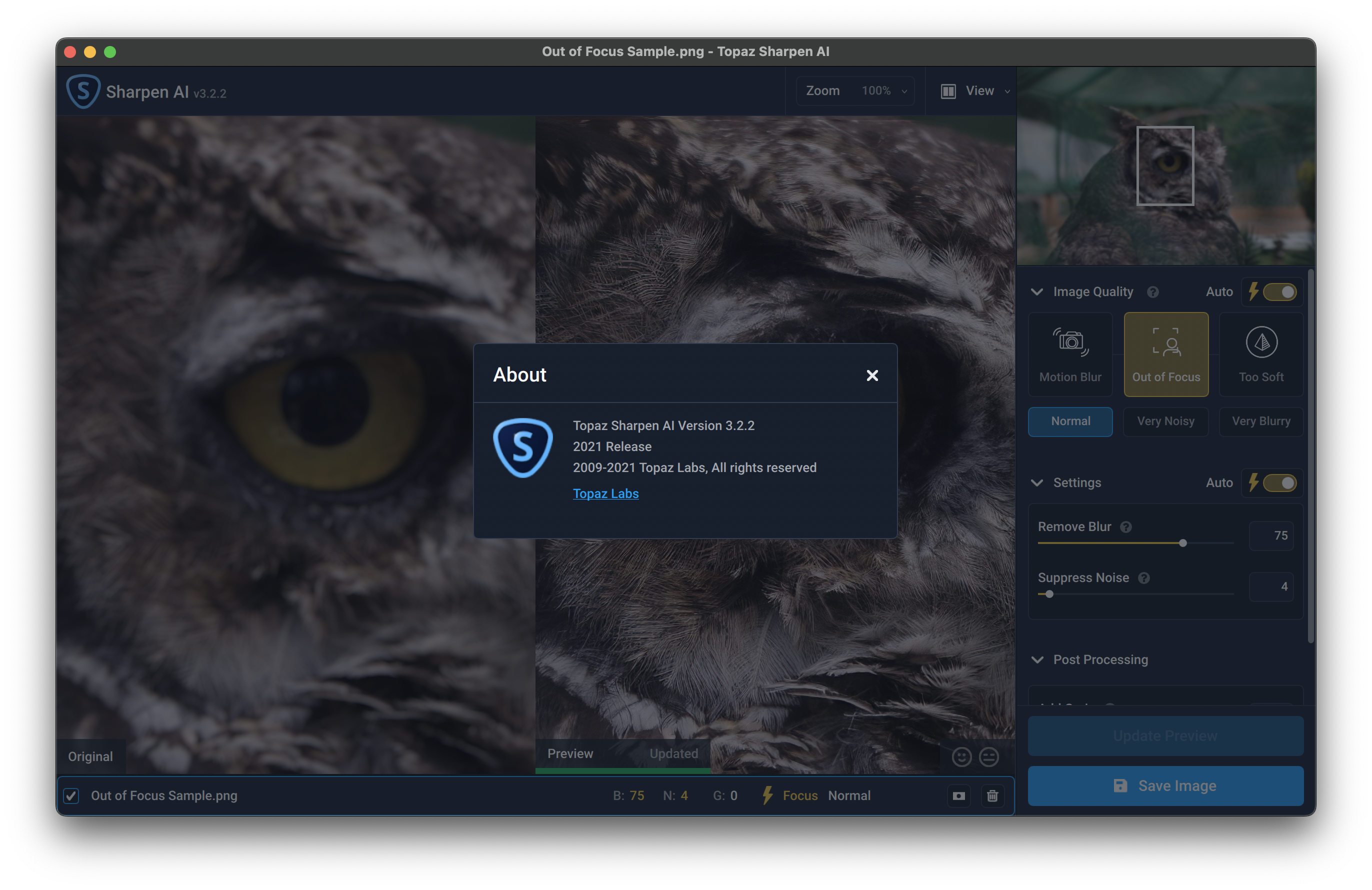This screenshot has width=1372, height=890.
Task: Toggle Image Quality Auto switch
Action: [1279, 292]
